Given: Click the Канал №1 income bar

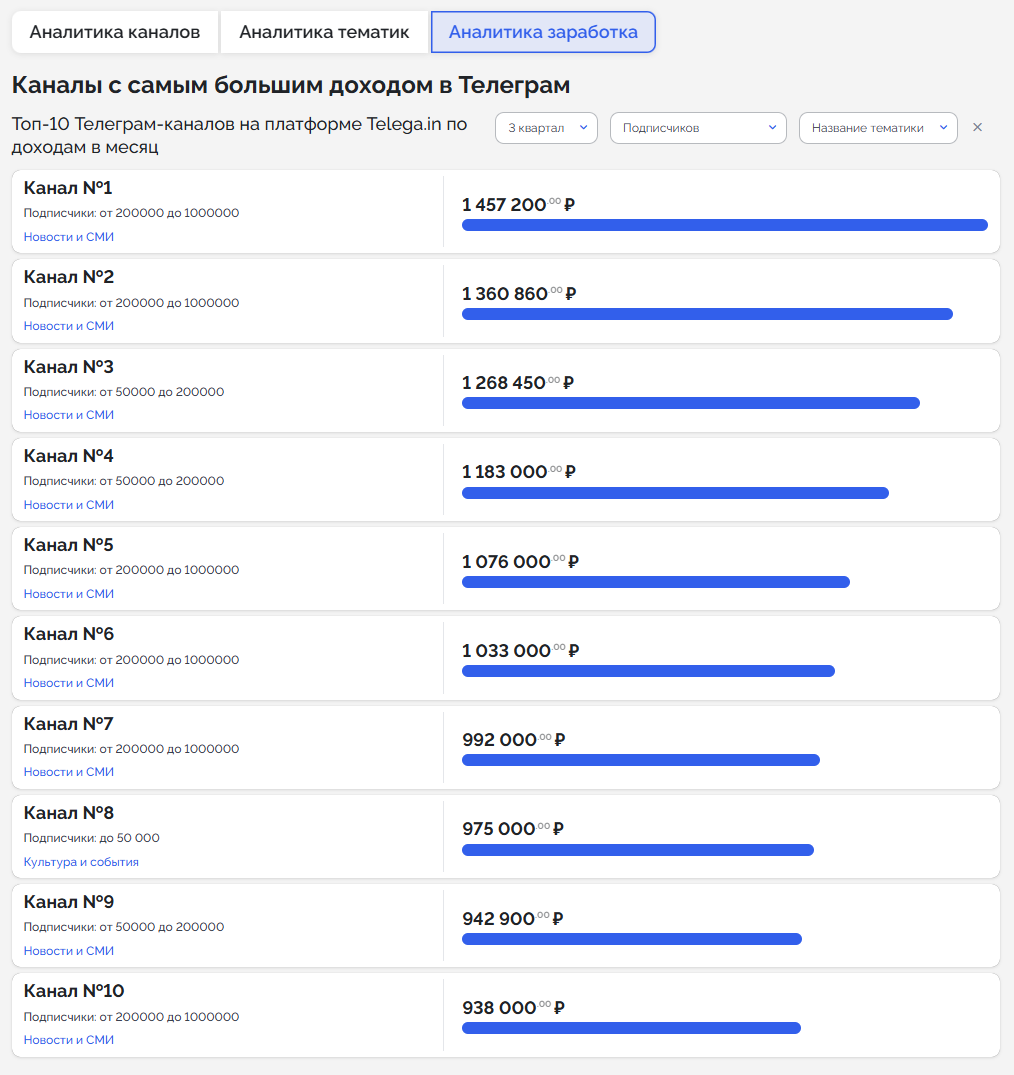Looking at the screenshot, I should [724, 225].
